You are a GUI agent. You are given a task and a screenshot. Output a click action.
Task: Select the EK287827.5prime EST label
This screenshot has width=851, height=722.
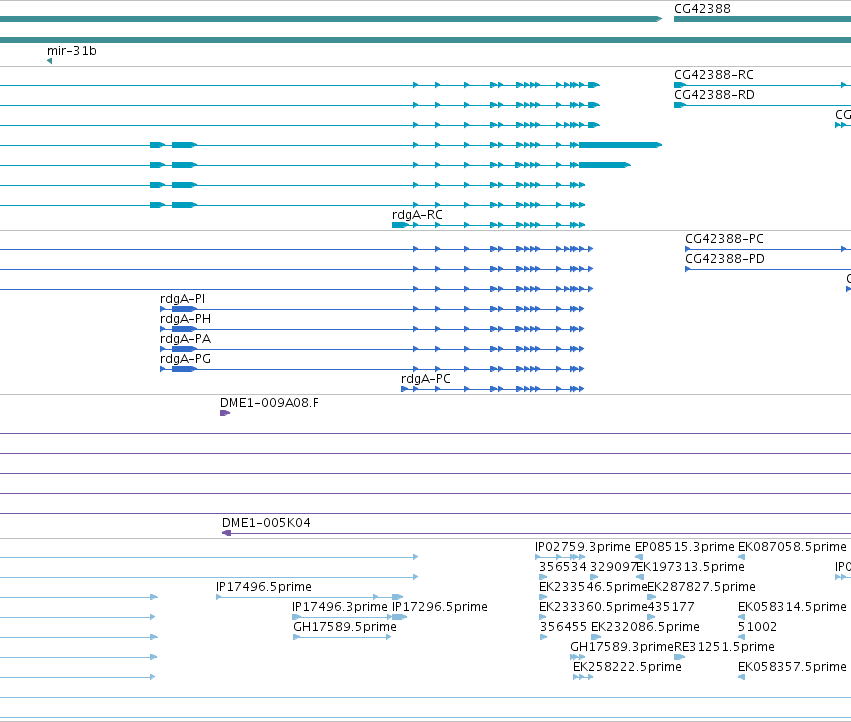tap(701, 587)
